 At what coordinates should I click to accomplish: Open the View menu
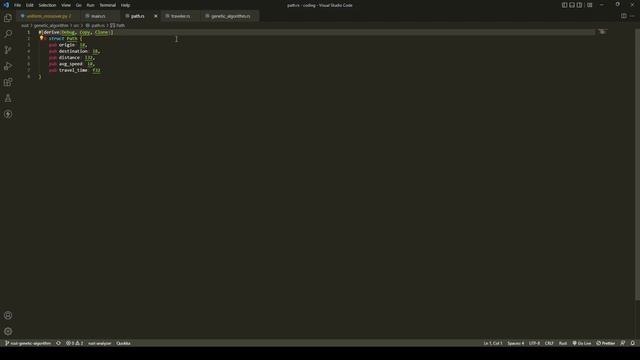[x=66, y=5]
